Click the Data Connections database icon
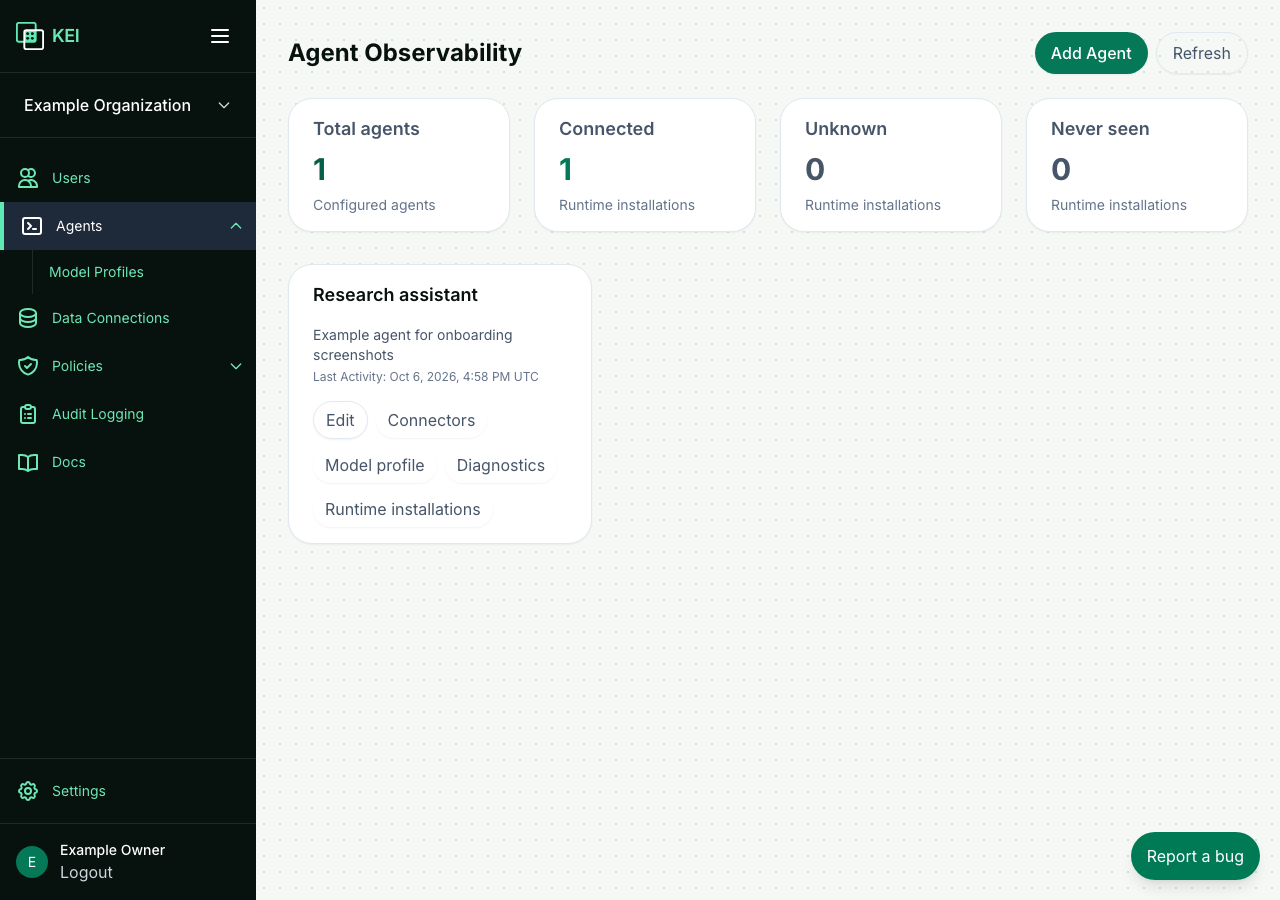The height and width of the screenshot is (900, 1280). tap(28, 318)
